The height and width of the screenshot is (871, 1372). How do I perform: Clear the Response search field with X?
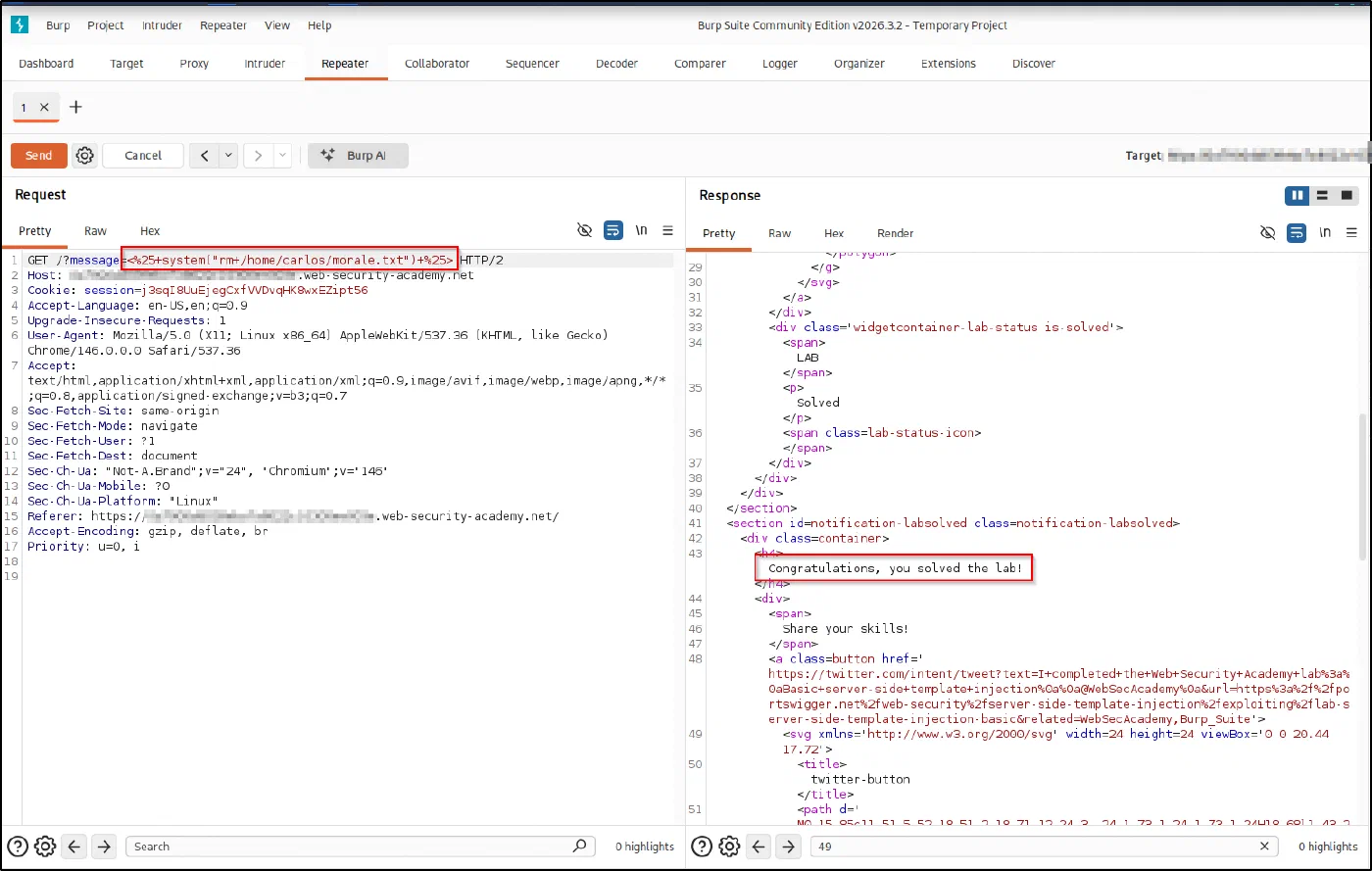pyautogui.click(x=1265, y=847)
